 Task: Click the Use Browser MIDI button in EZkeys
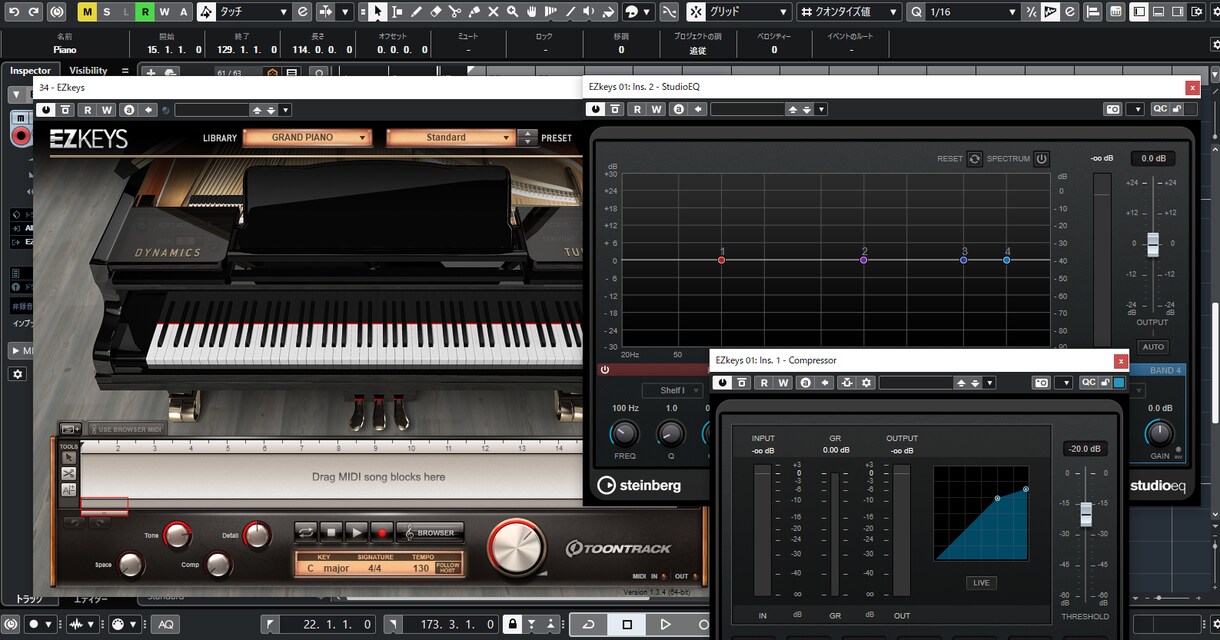[x=126, y=429]
